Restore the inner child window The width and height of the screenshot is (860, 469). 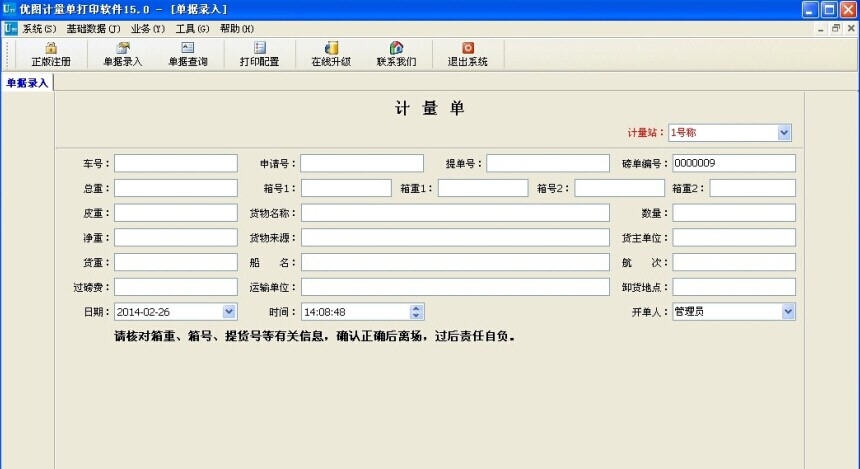pyautogui.click(x=836, y=29)
